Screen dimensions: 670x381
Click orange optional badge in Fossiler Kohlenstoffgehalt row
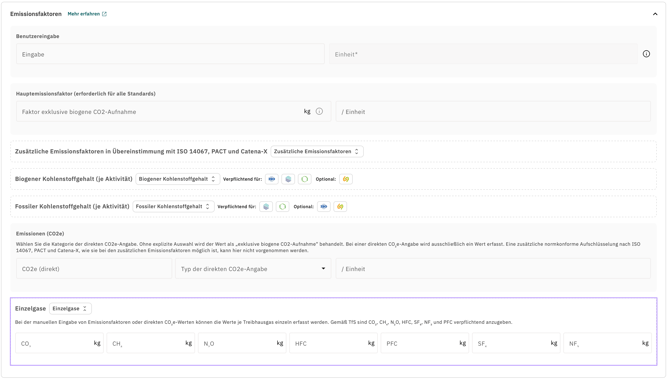pos(340,207)
